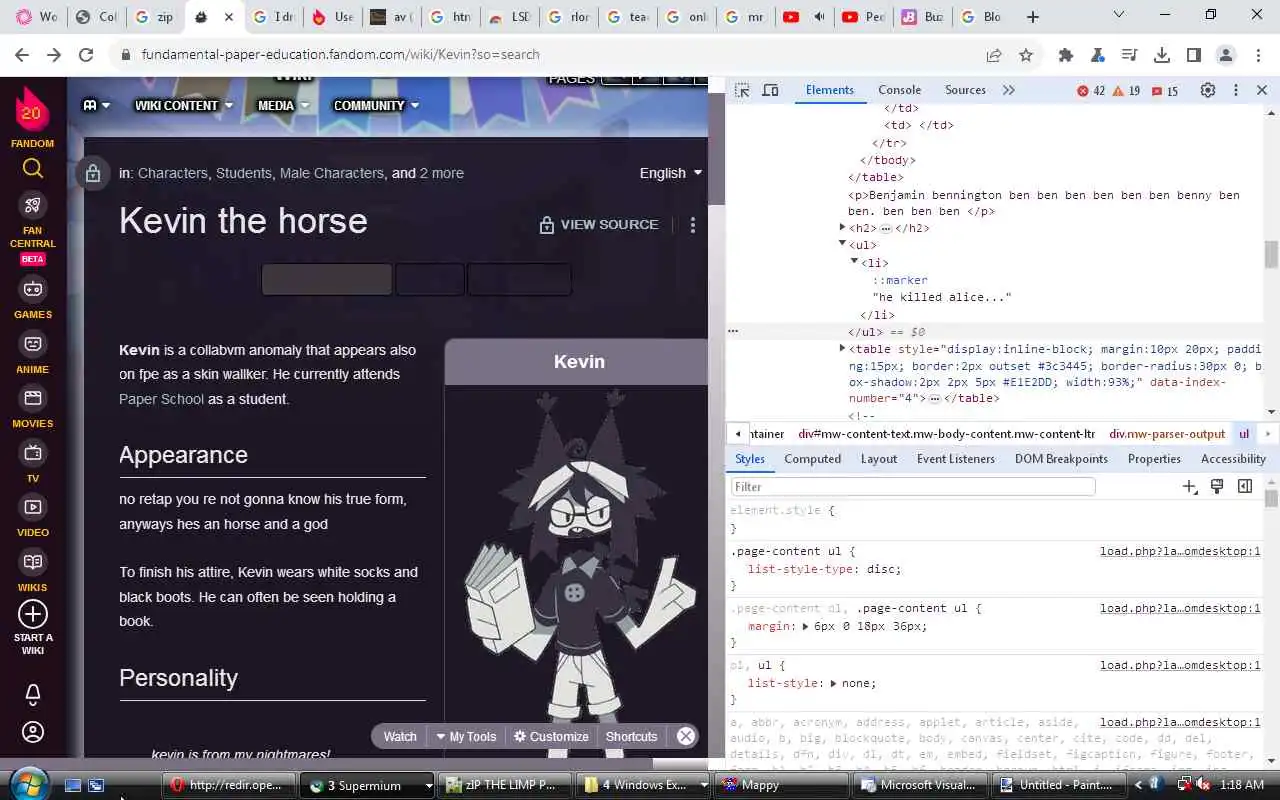Open DevTools settings gear
Viewport: 1280px width, 800px height.
1208,90
